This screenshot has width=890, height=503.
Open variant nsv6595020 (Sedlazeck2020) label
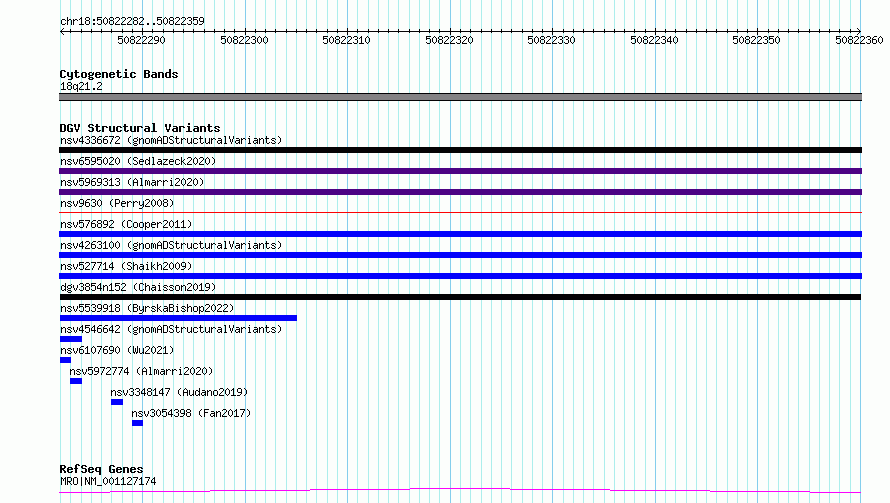pos(138,161)
